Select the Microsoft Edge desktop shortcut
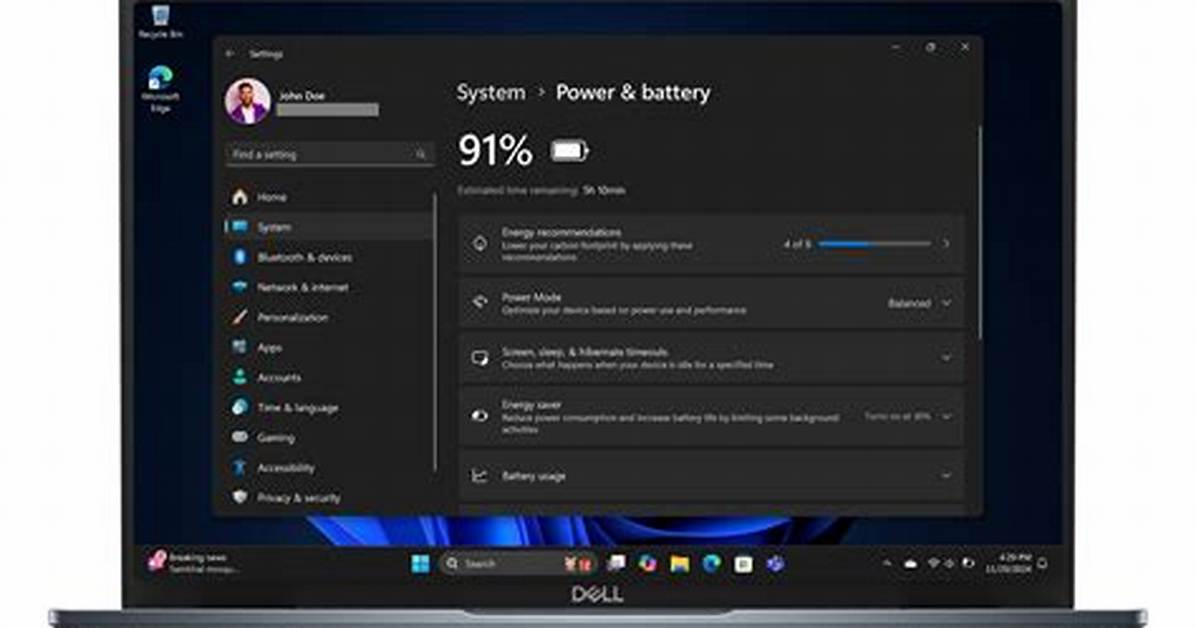This screenshot has width=1196, height=628. click(x=160, y=89)
